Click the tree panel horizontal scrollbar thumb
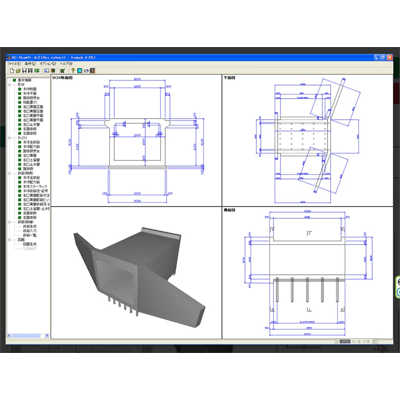Viewport: 400px width, 400px height. pos(25,335)
